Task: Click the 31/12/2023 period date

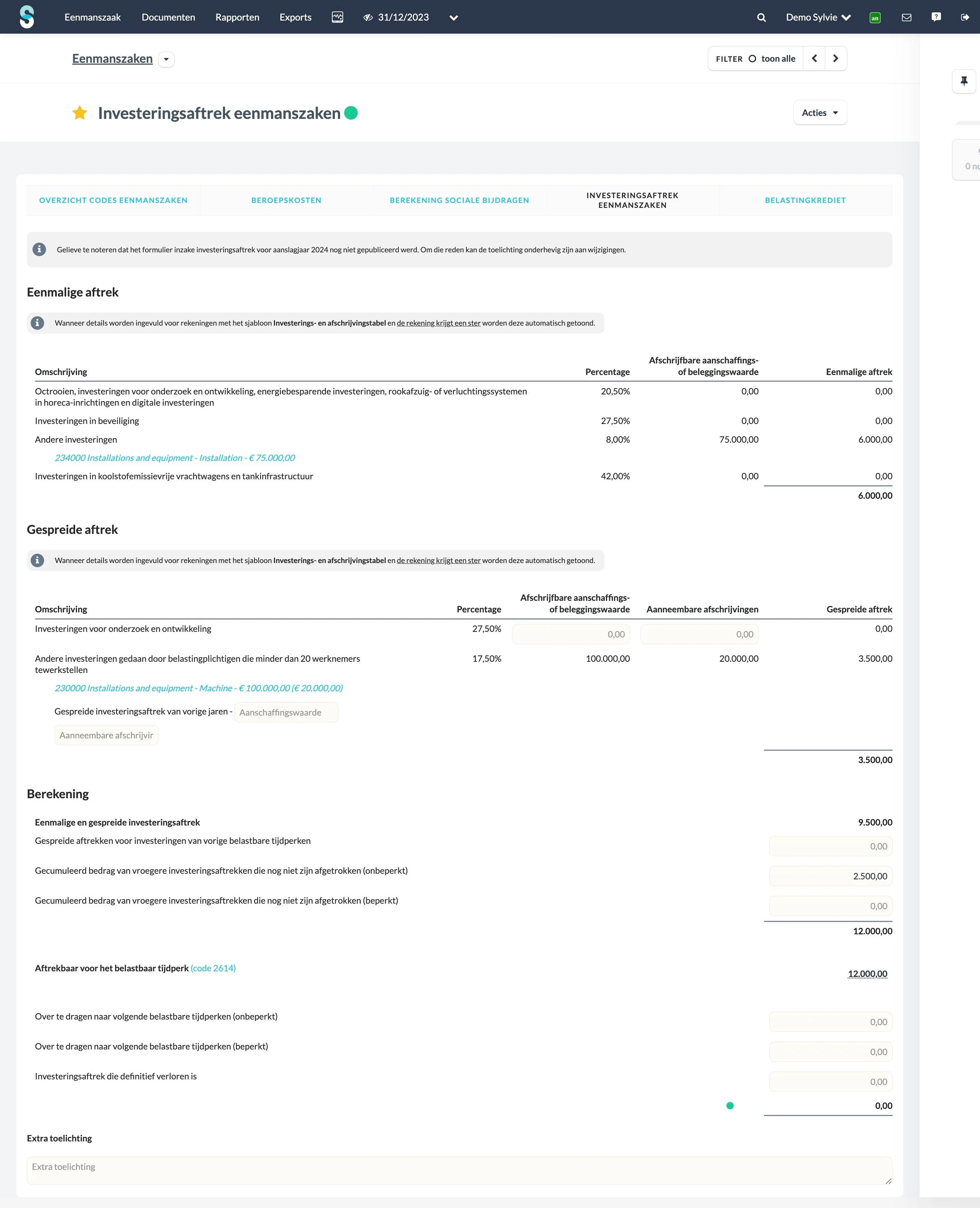Action: point(403,18)
